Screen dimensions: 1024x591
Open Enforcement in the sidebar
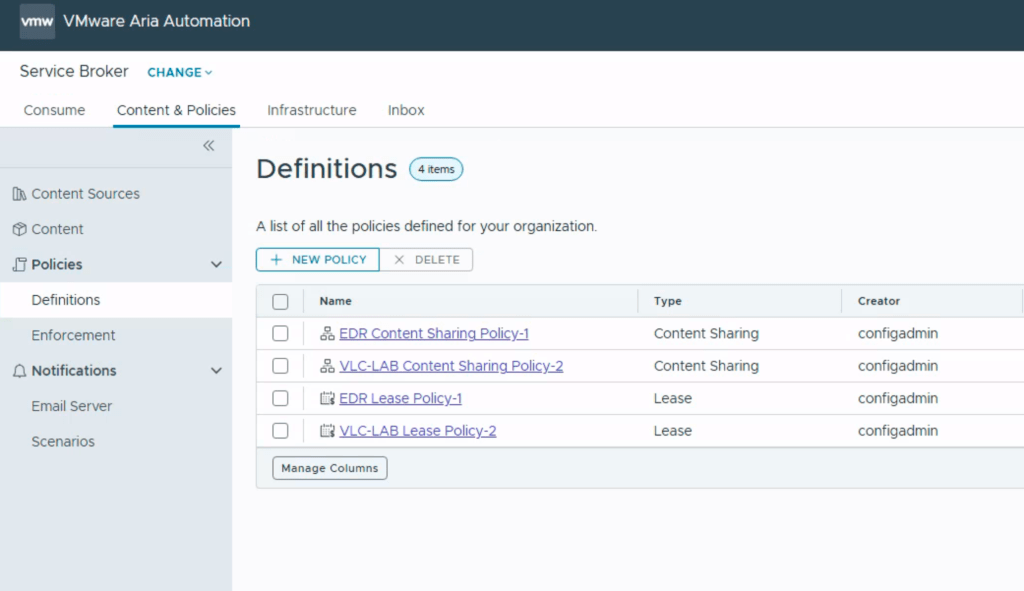pos(73,335)
